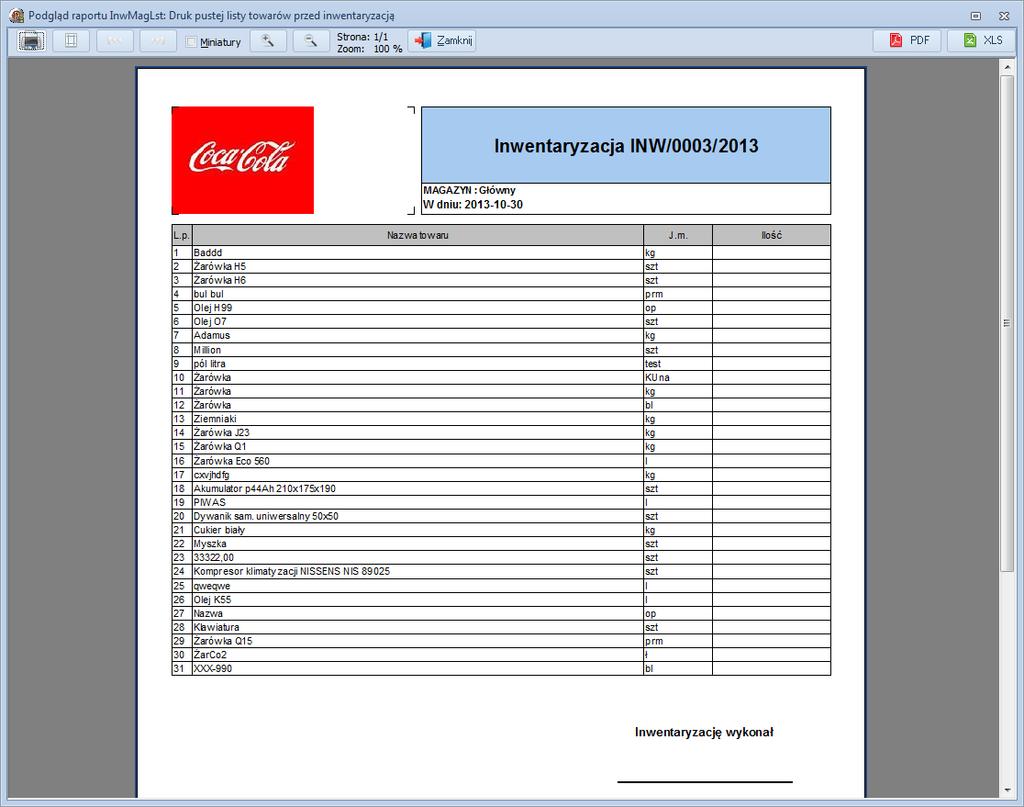
Task: Close the report preview window with X
Action: (x=1004, y=16)
